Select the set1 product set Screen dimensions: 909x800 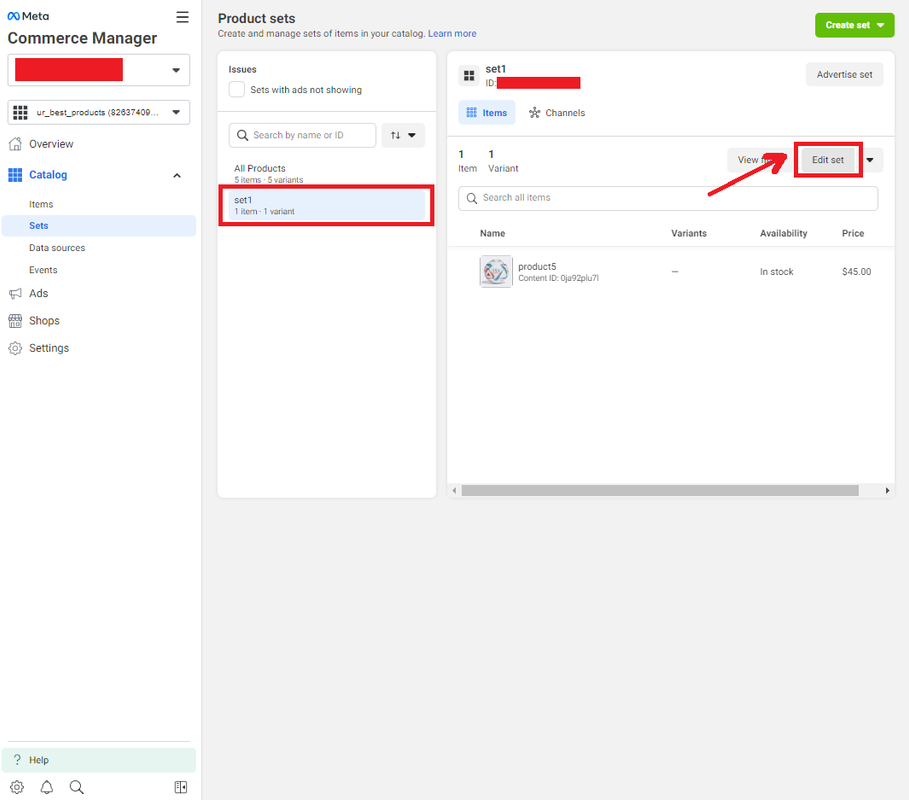tap(326, 205)
